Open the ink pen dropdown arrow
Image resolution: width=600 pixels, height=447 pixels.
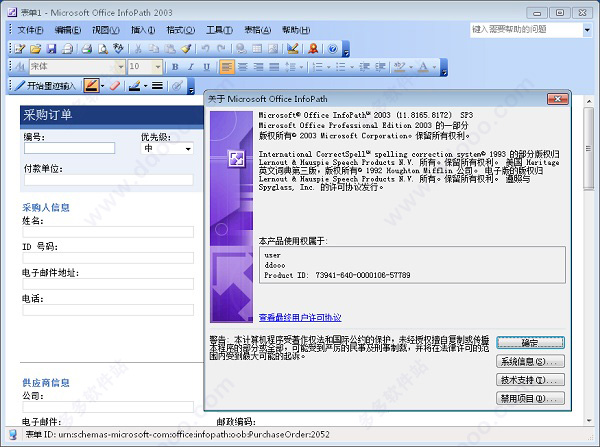103,86
